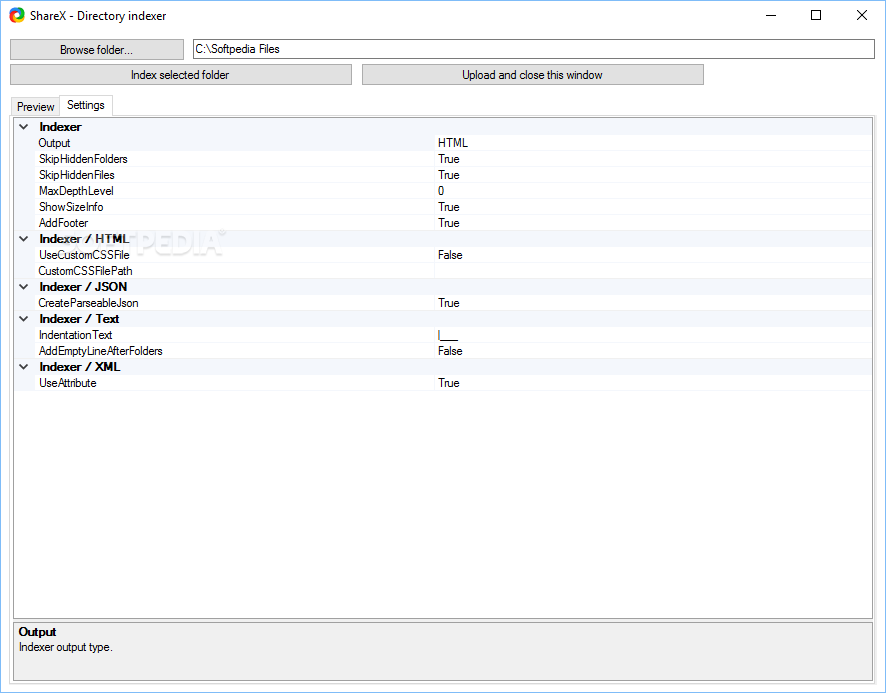Collapse the Indexer / JSON category
886x693 pixels.
coord(24,287)
